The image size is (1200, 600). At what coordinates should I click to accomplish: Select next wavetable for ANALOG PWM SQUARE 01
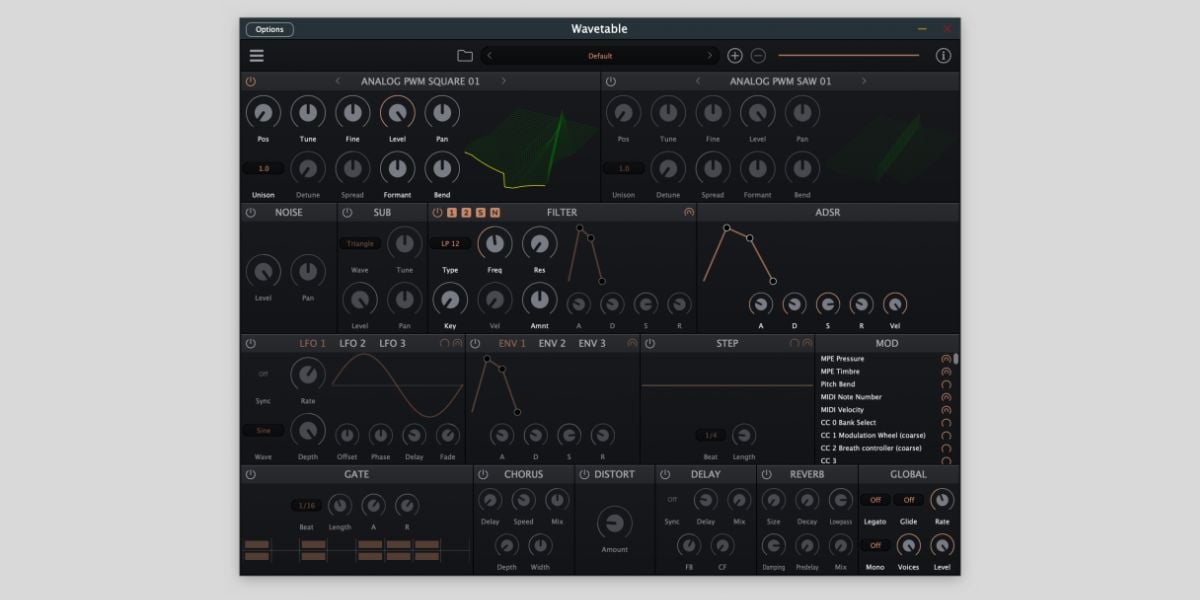coord(503,81)
